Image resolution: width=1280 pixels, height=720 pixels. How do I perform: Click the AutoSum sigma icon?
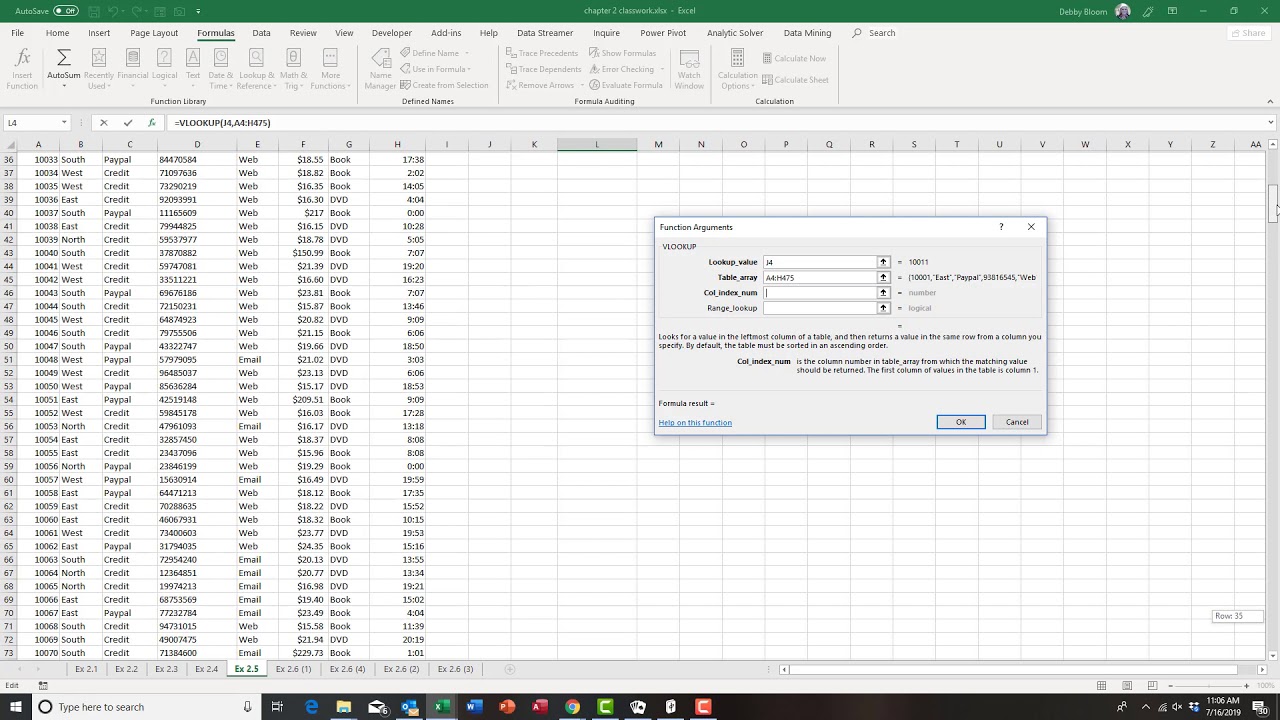(x=64, y=59)
